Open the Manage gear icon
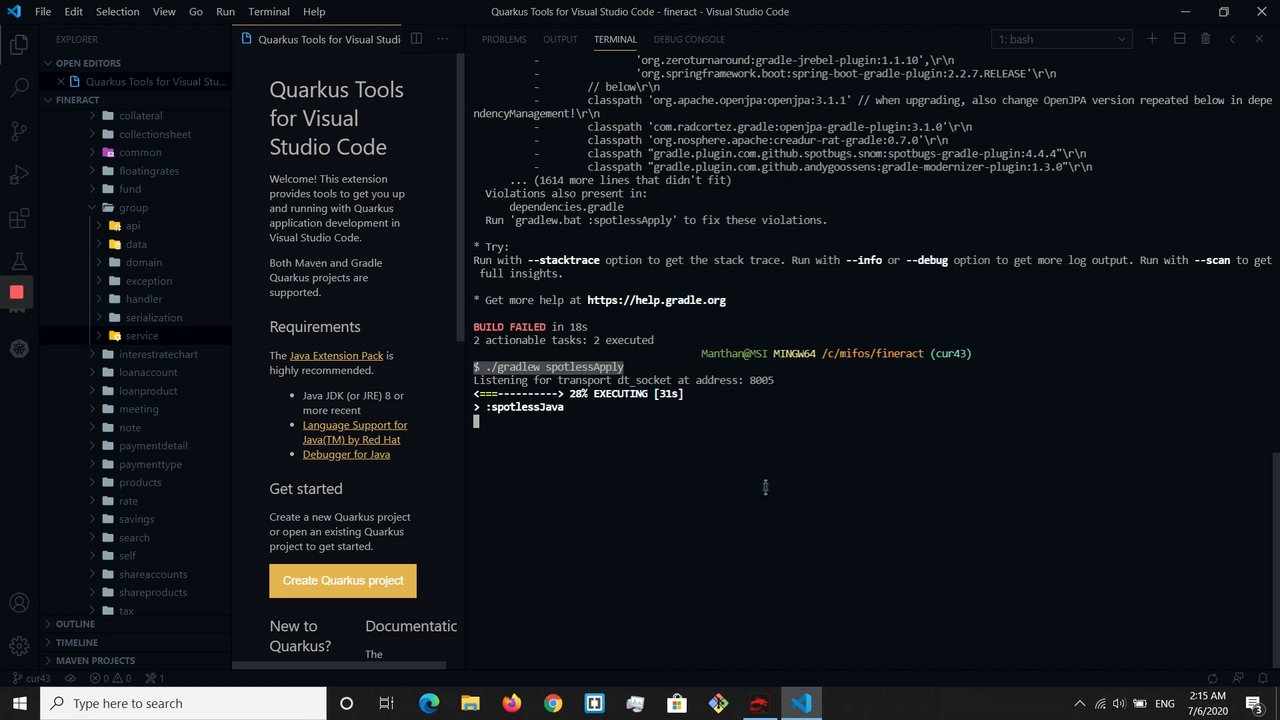Viewport: 1280px width, 720px height. click(19, 646)
